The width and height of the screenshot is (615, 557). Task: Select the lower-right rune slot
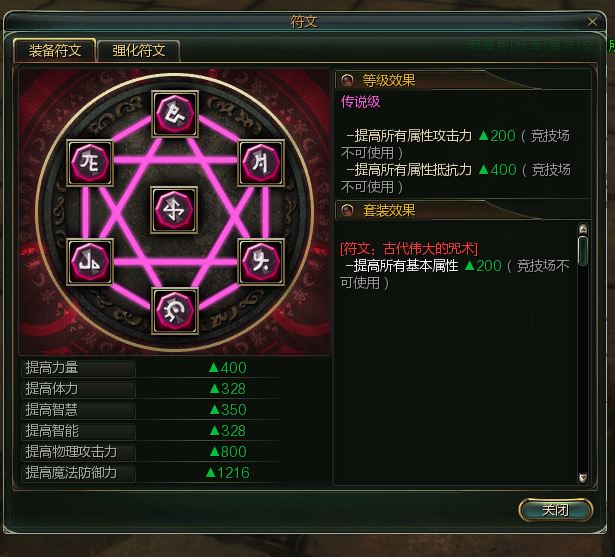click(261, 262)
